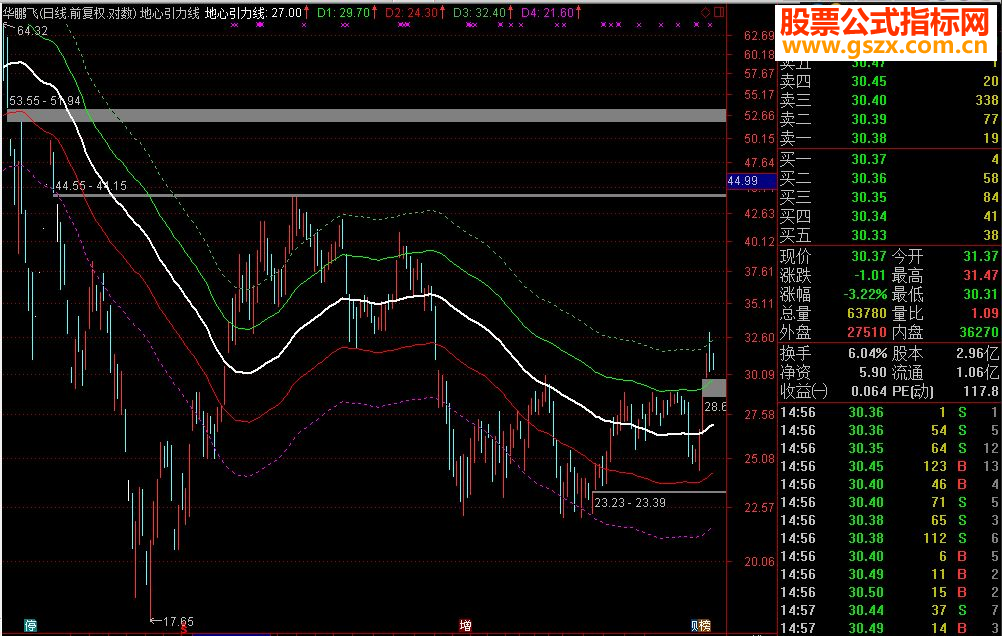Click the 总量 63780 total volume
1002x636 pixels.
click(867, 314)
